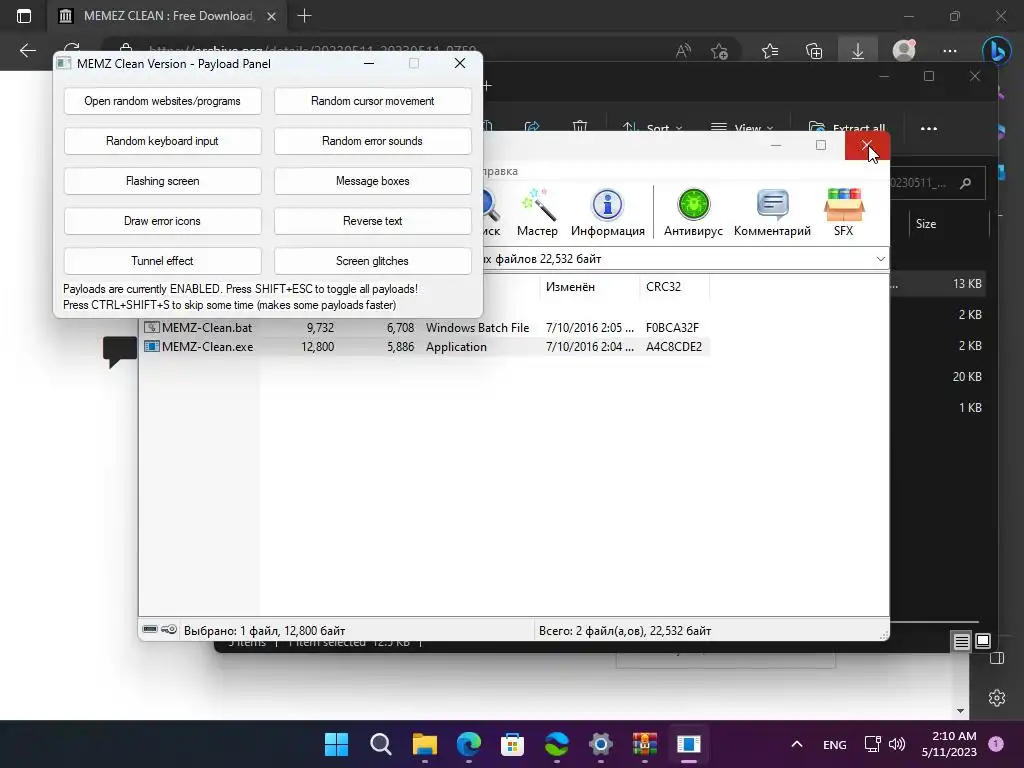Click Explorer share icon
1024x768 pixels.
pos(532,127)
